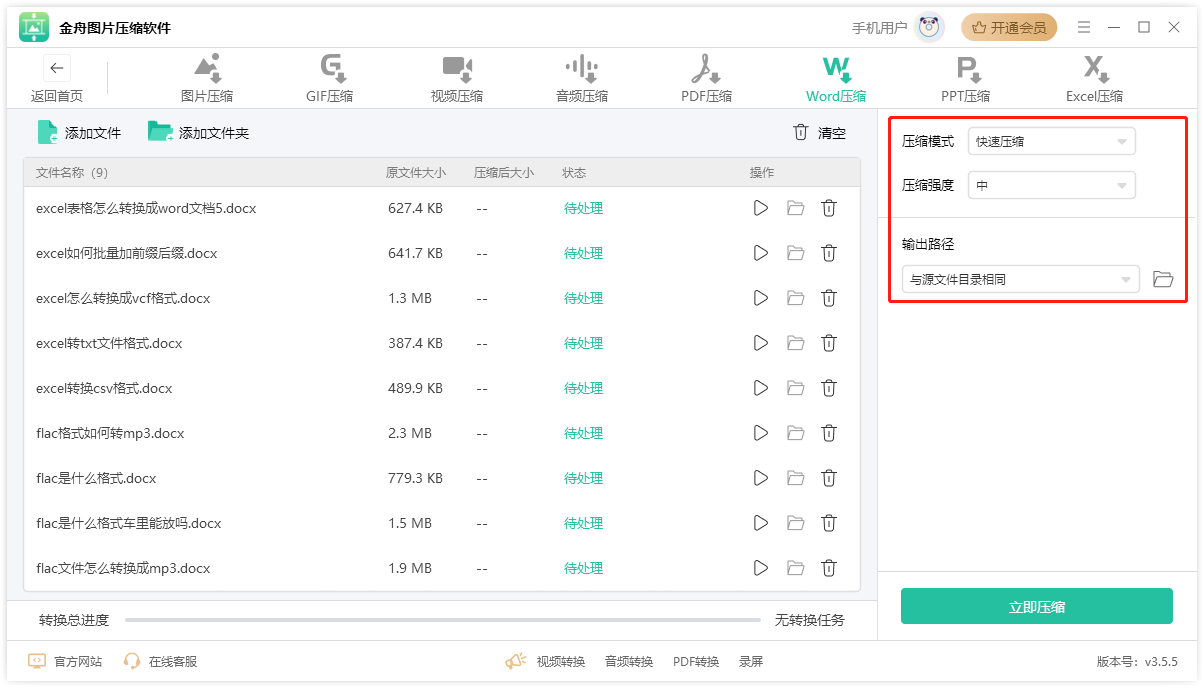Switch to PPT压缩 tab
This screenshot has width=1204, height=688.
point(966,79)
